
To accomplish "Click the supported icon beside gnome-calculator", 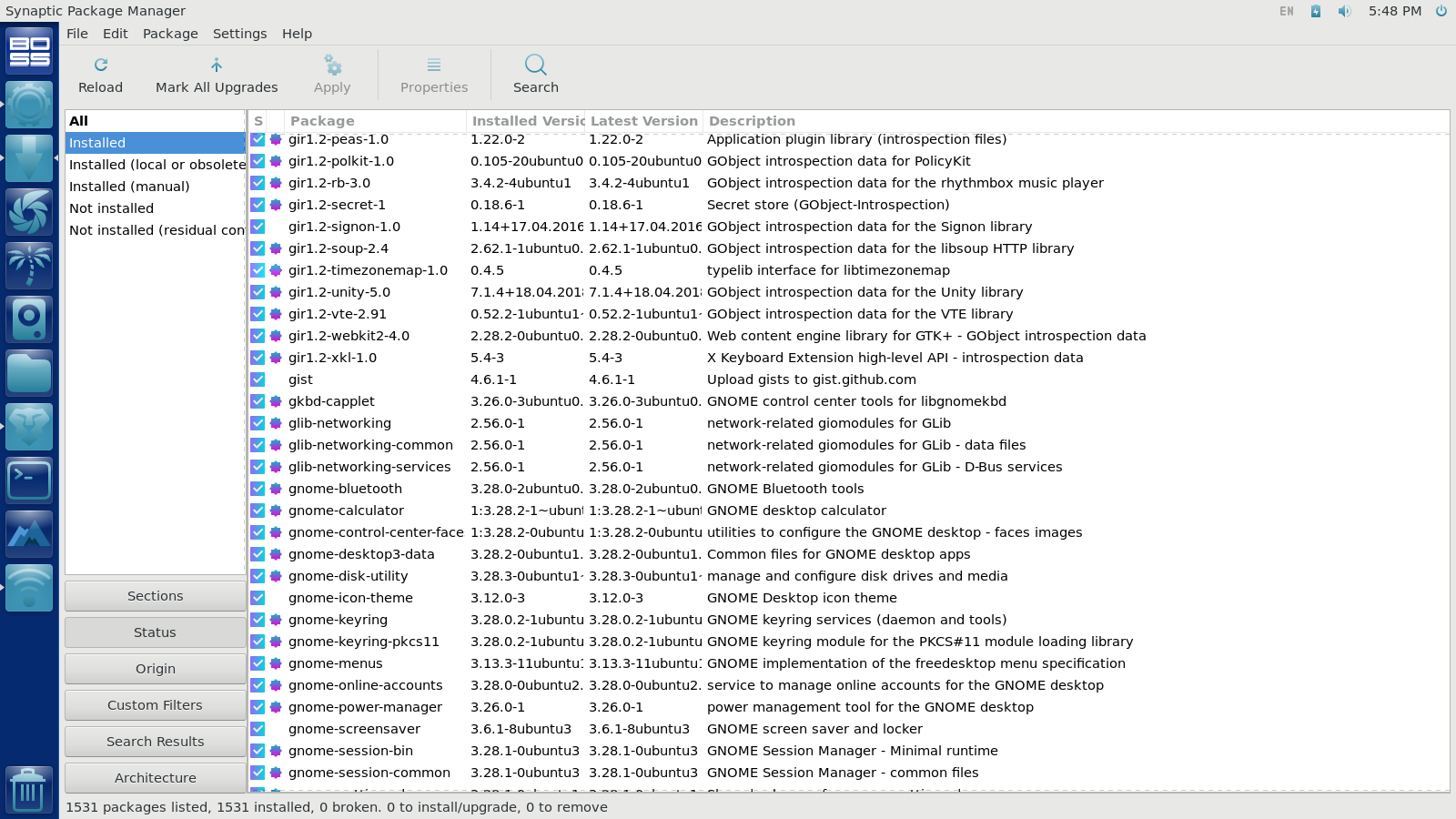I will [276, 511].
